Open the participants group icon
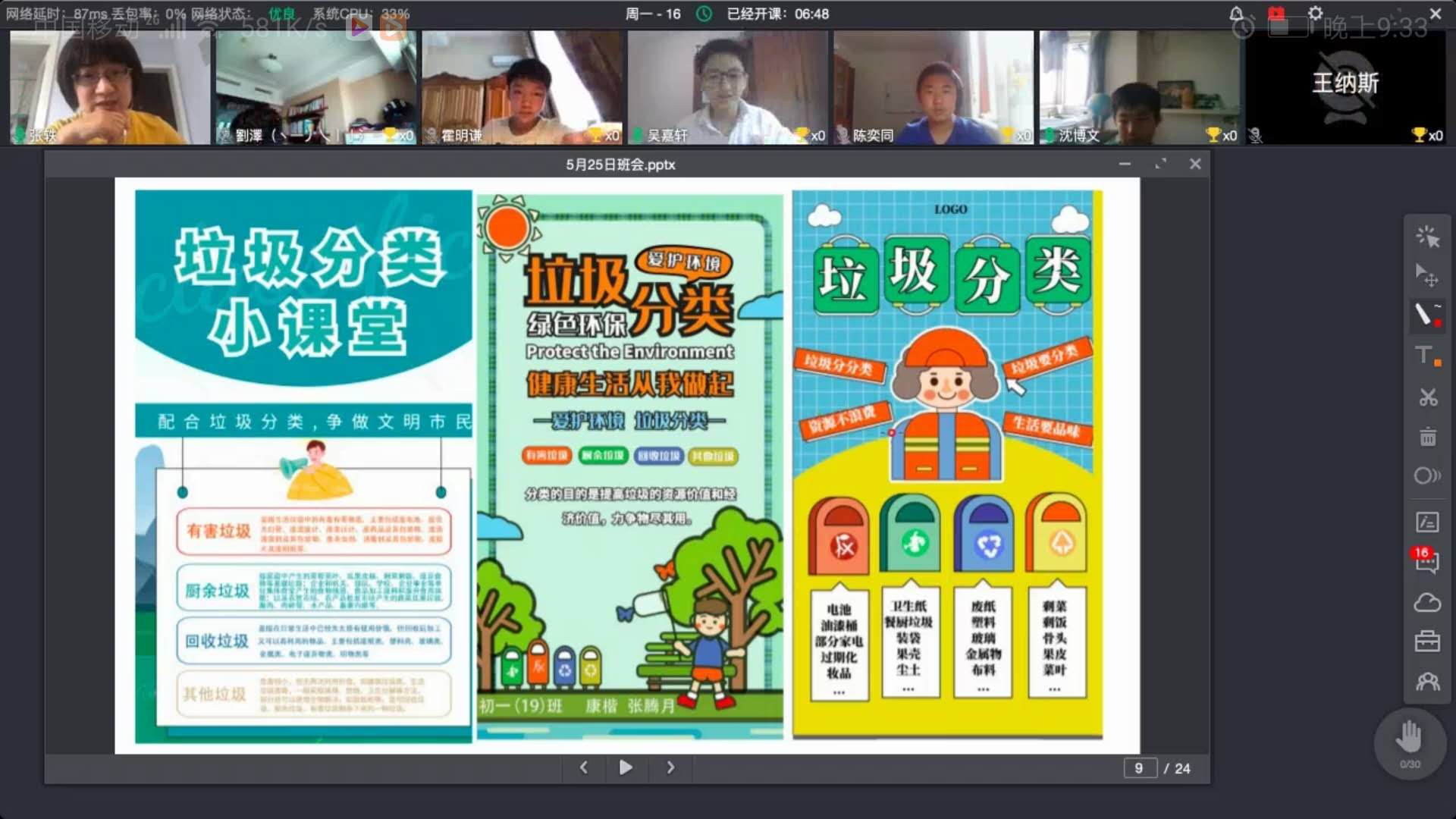Viewport: 1456px width, 819px height. coord(1427,682)
